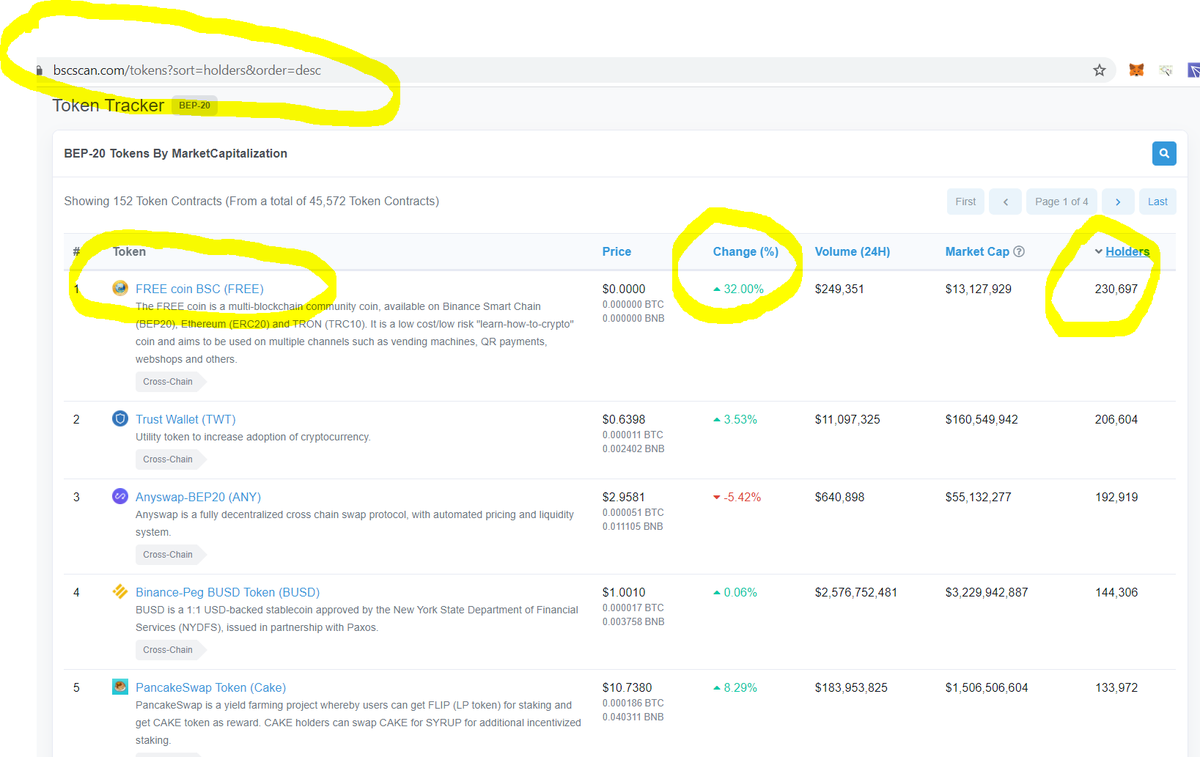Click the 230,697 holders value
This screenshot has width=1200, height=757.
pos(1116,289)
